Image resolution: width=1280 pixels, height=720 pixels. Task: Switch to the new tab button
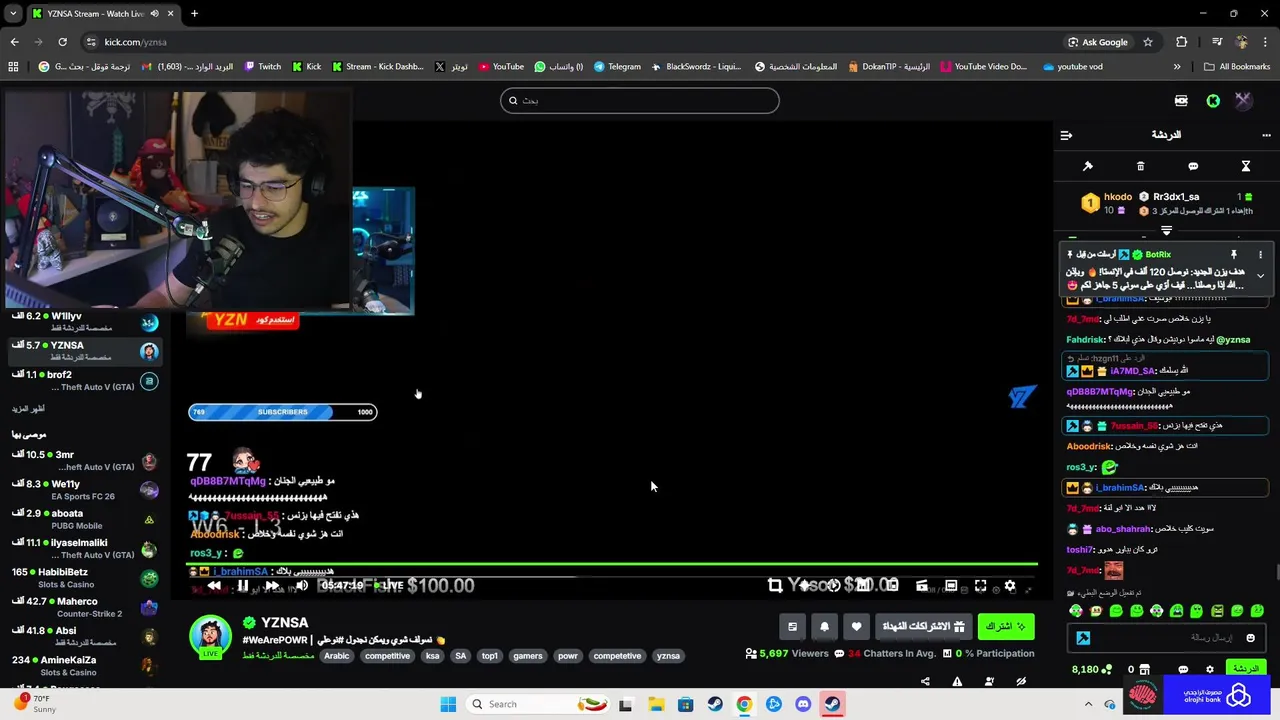coord(194,13)
